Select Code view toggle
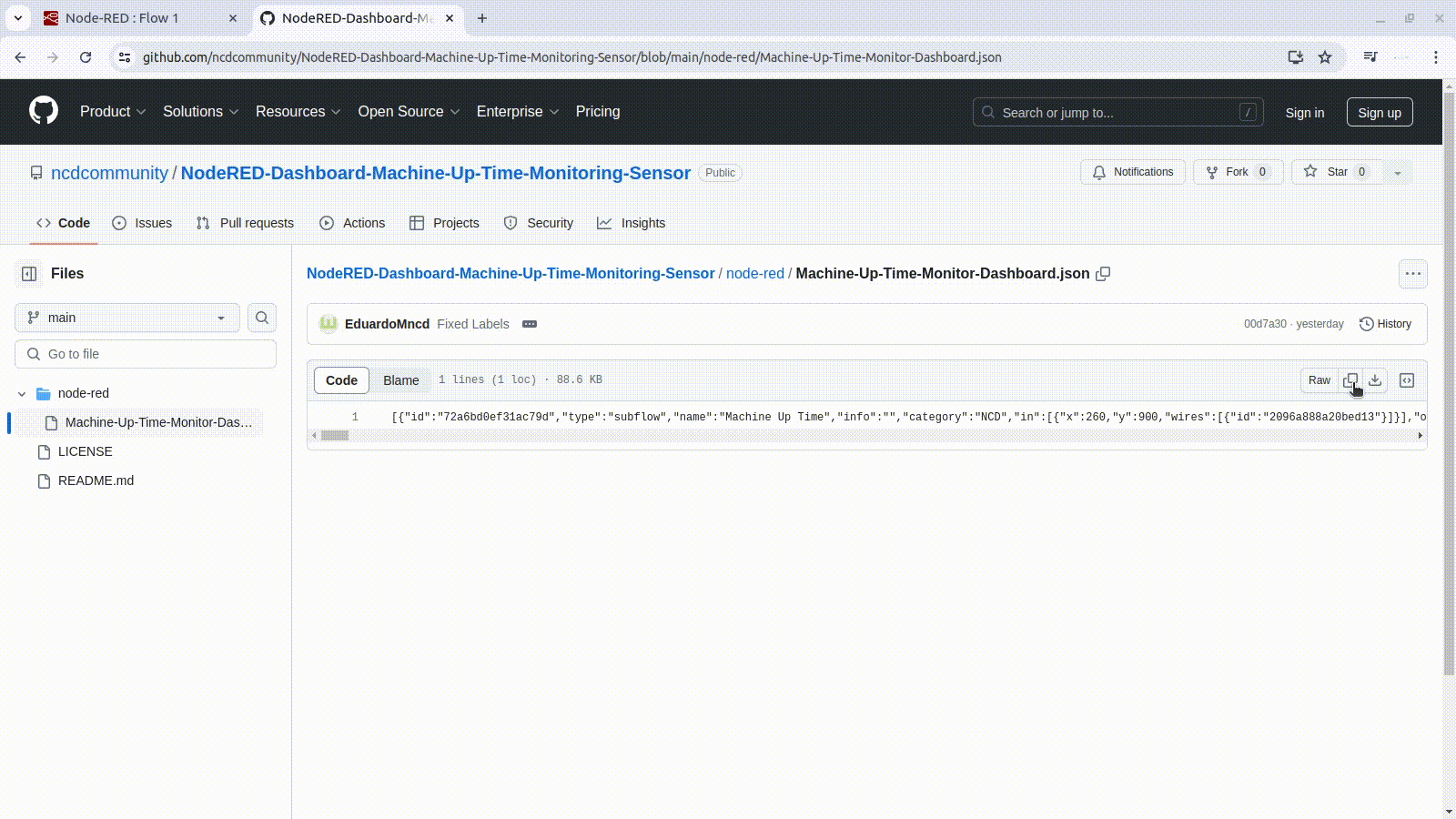1456x819 pixels. 341,380
